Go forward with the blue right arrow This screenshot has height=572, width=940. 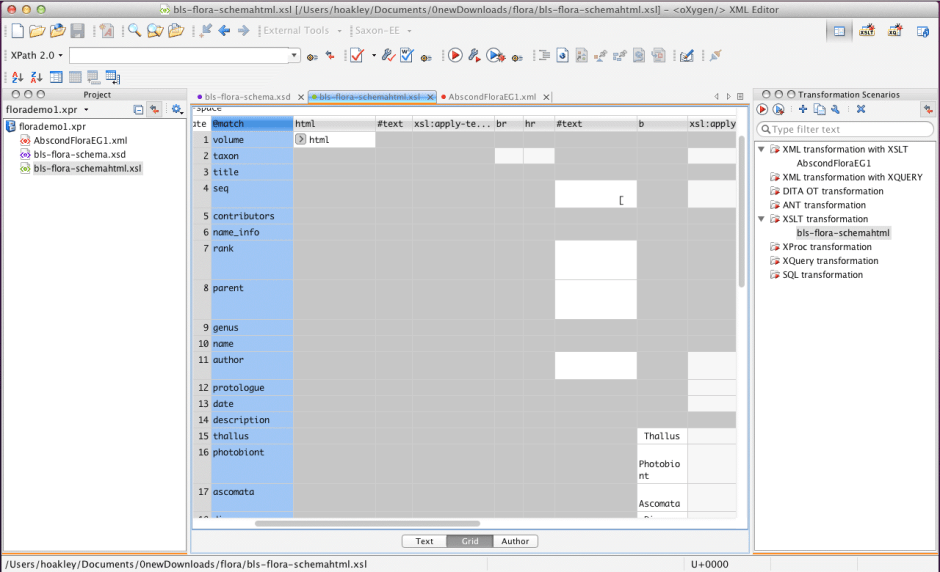pos(243,31)
